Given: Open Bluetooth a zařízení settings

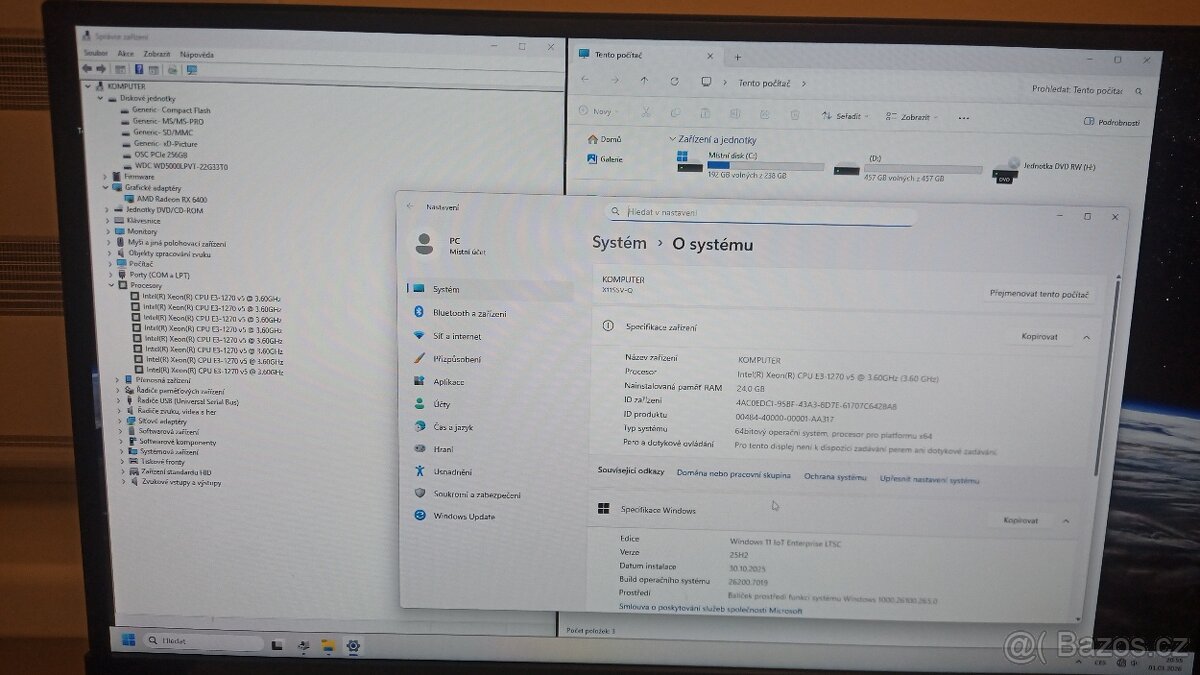Looking at the screenshot, I should tap(468, 313).
